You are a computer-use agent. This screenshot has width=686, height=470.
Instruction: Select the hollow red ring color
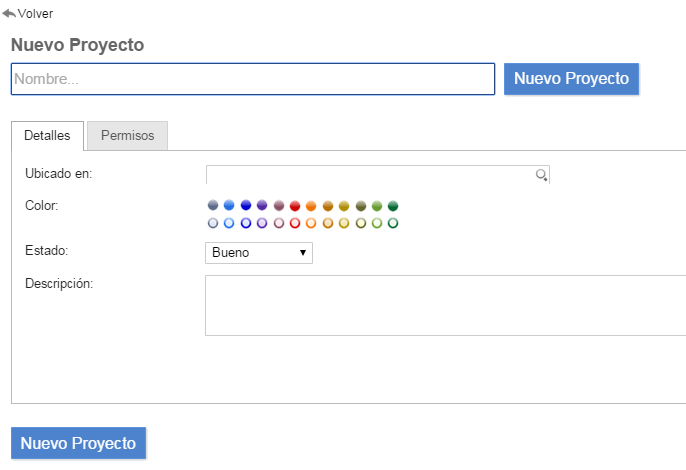[295, 223]
